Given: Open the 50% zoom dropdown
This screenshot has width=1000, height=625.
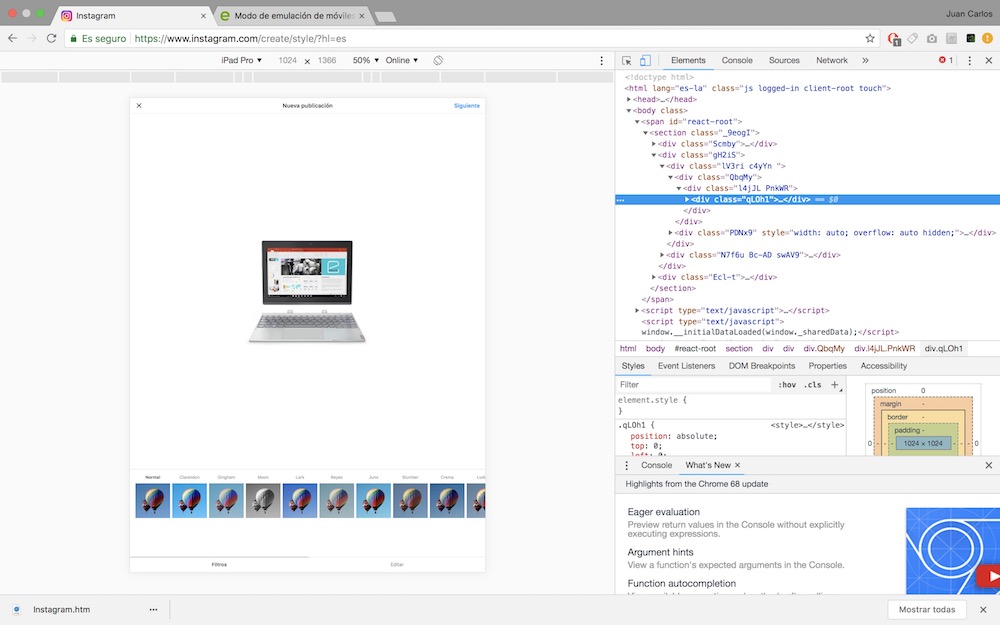Looking at the screenshot, I should [x=365, y=61].
